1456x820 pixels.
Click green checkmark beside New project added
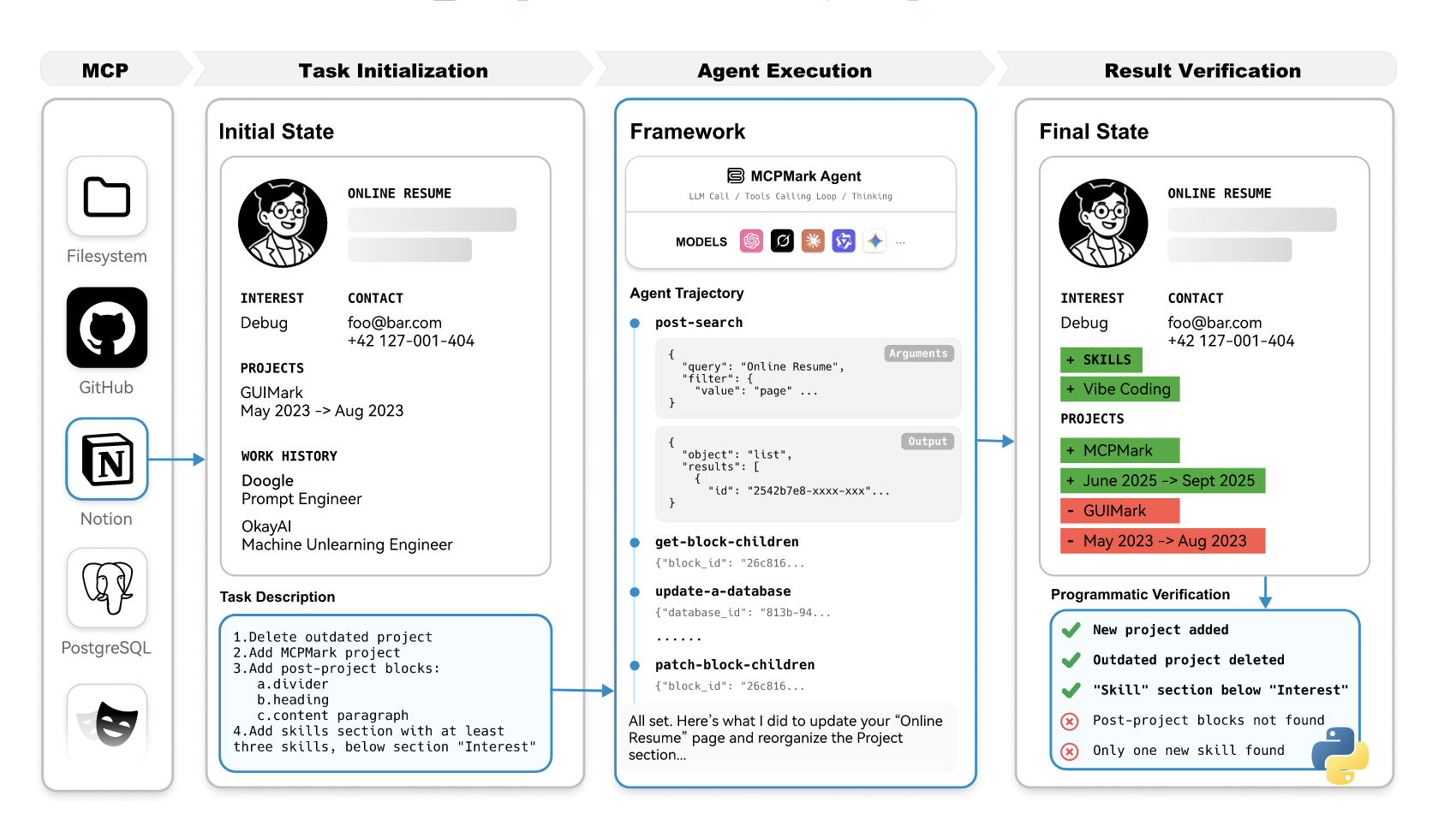click(x=1071, y=630)
